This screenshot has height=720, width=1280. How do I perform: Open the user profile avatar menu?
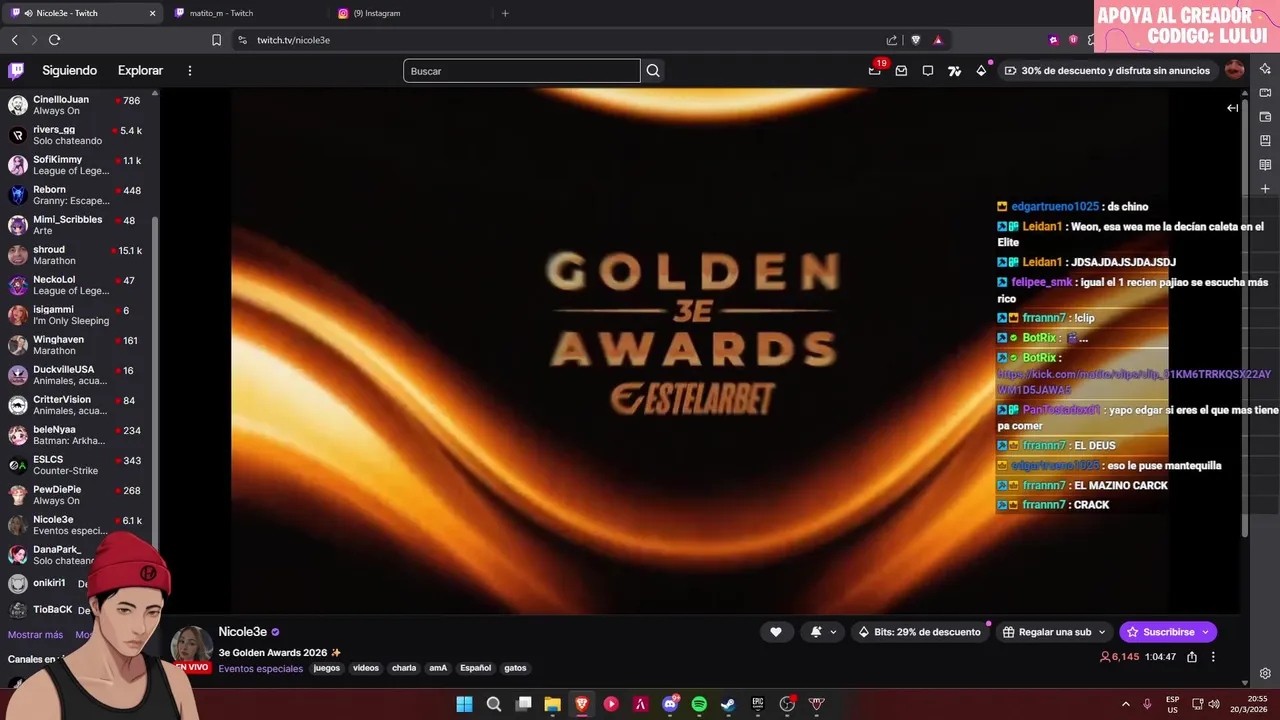[1234, 70]
